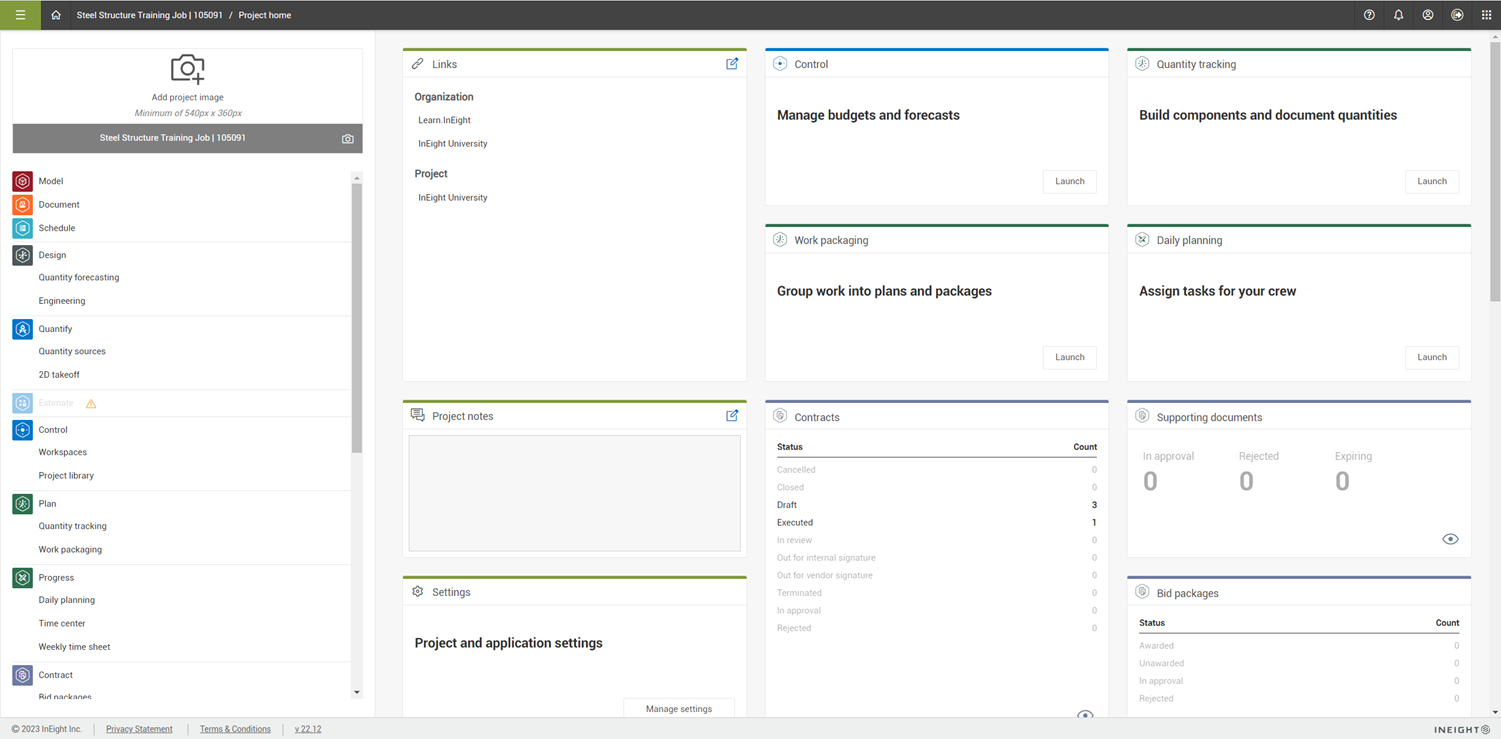Click the home icon in top bar

(56, 15)
